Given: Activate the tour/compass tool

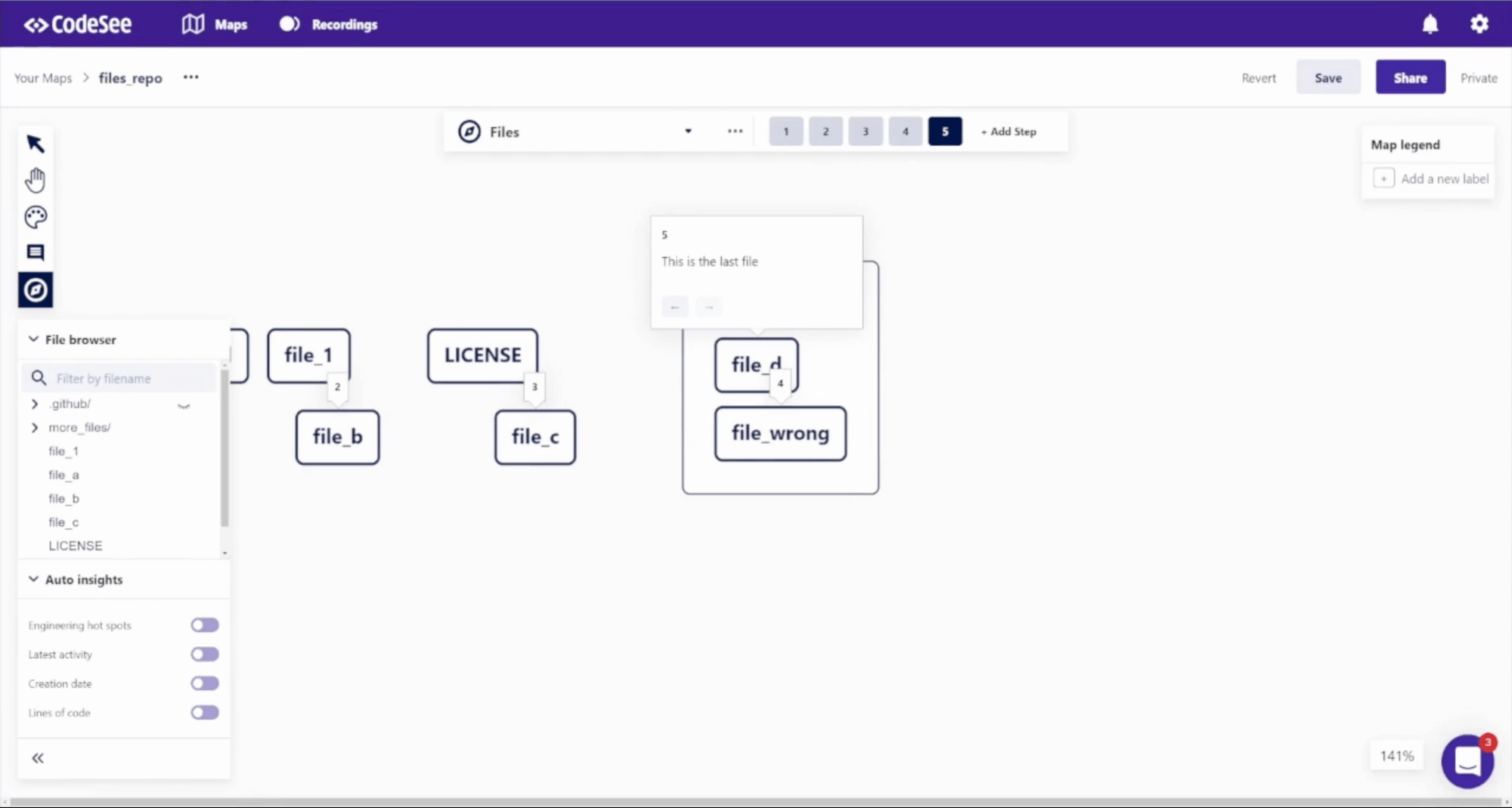Looking at the screenshot, I should click(35, 289).
